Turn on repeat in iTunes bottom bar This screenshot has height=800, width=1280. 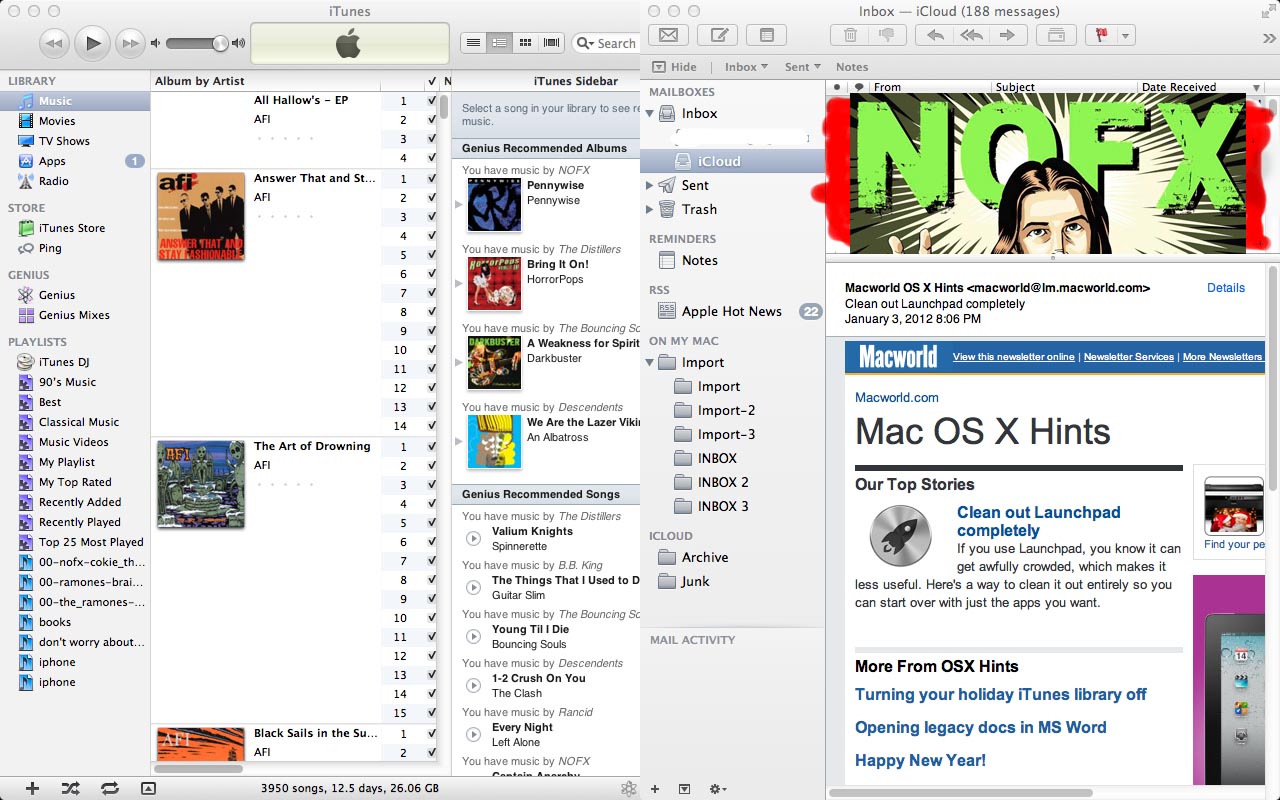(109, 788)
